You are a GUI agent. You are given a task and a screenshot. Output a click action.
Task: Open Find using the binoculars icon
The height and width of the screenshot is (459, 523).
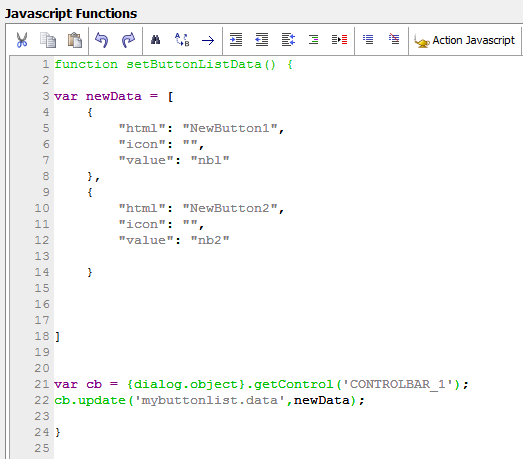click(155, 40)
